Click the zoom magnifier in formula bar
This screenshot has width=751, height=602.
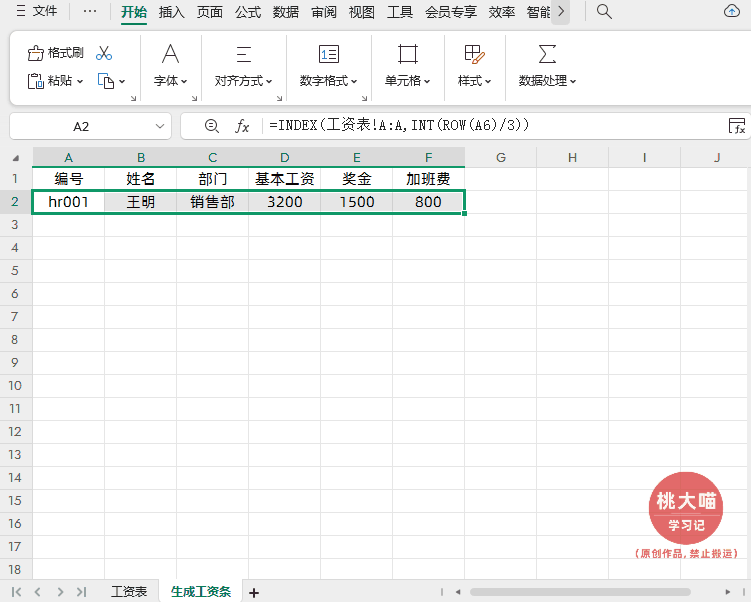tap(212, 126)
